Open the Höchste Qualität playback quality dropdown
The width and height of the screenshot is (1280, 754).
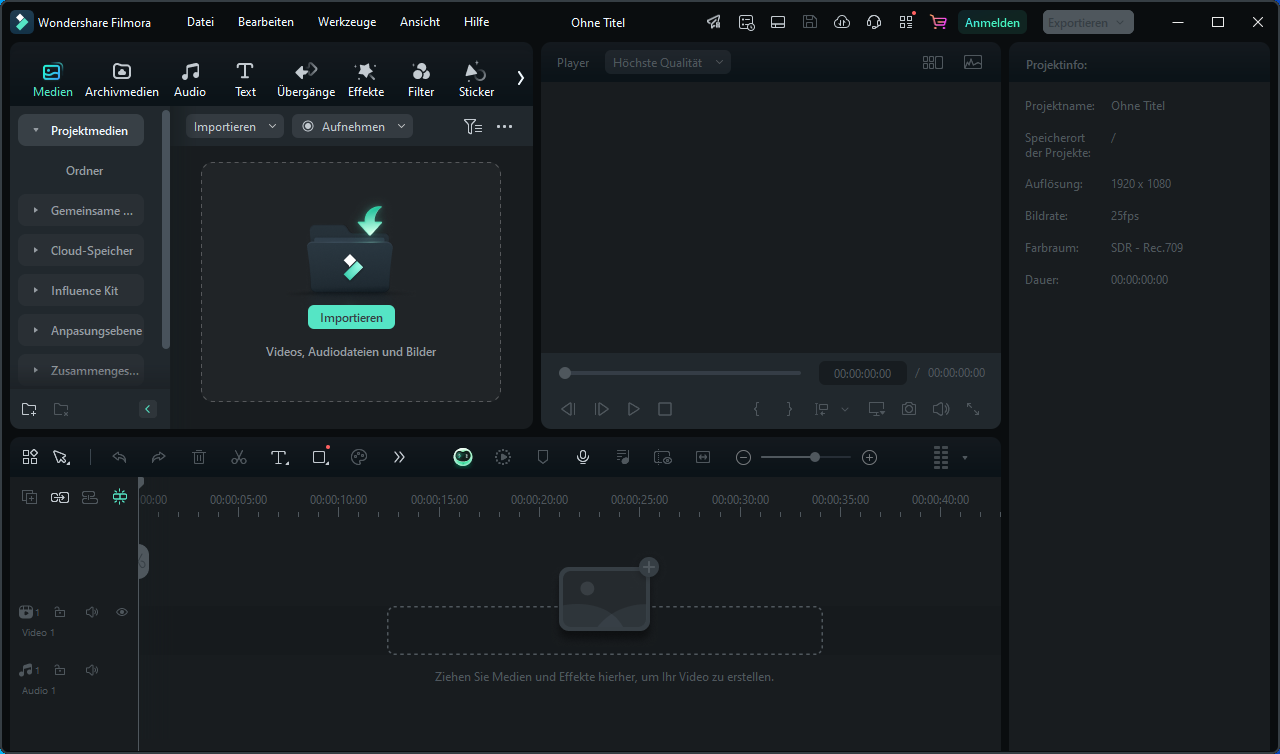[667, 62]
